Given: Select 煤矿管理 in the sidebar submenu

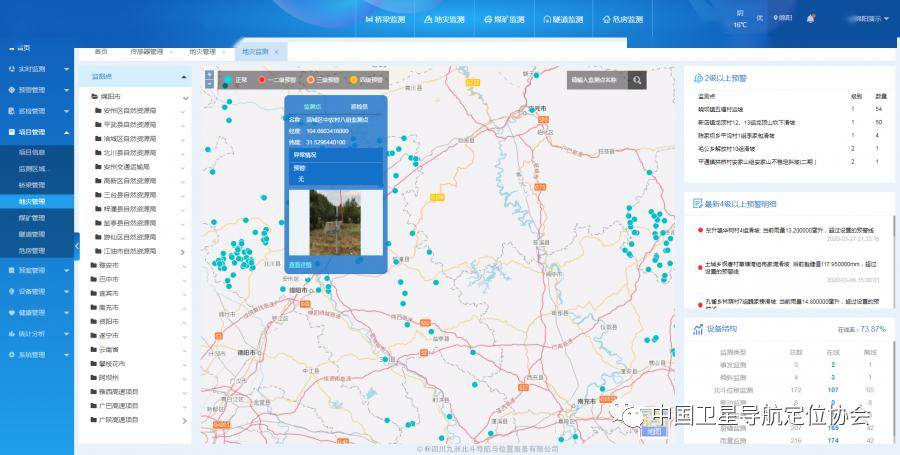Looking at the screenshot, I should (x=32, y=217).
